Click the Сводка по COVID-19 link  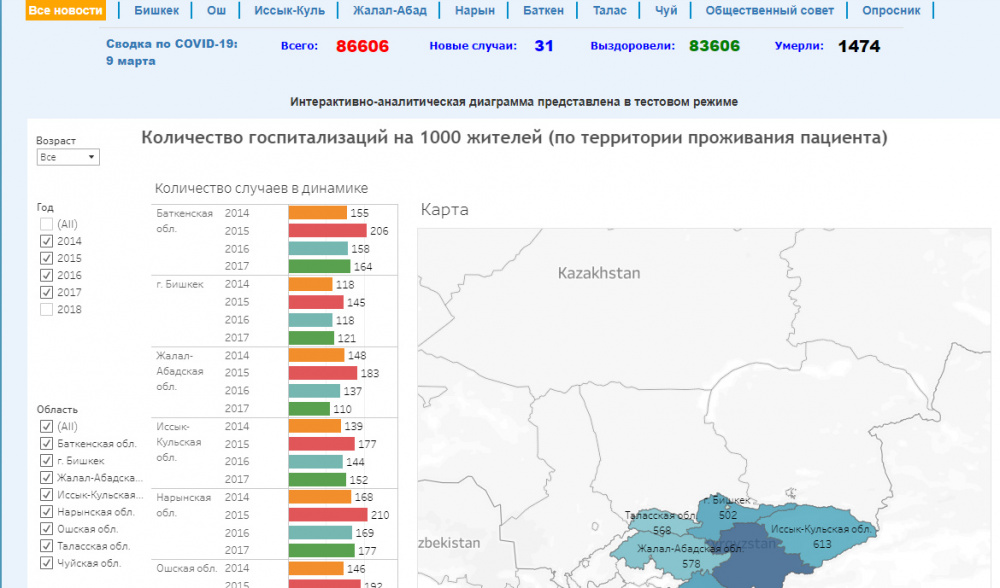coord(171,45)
